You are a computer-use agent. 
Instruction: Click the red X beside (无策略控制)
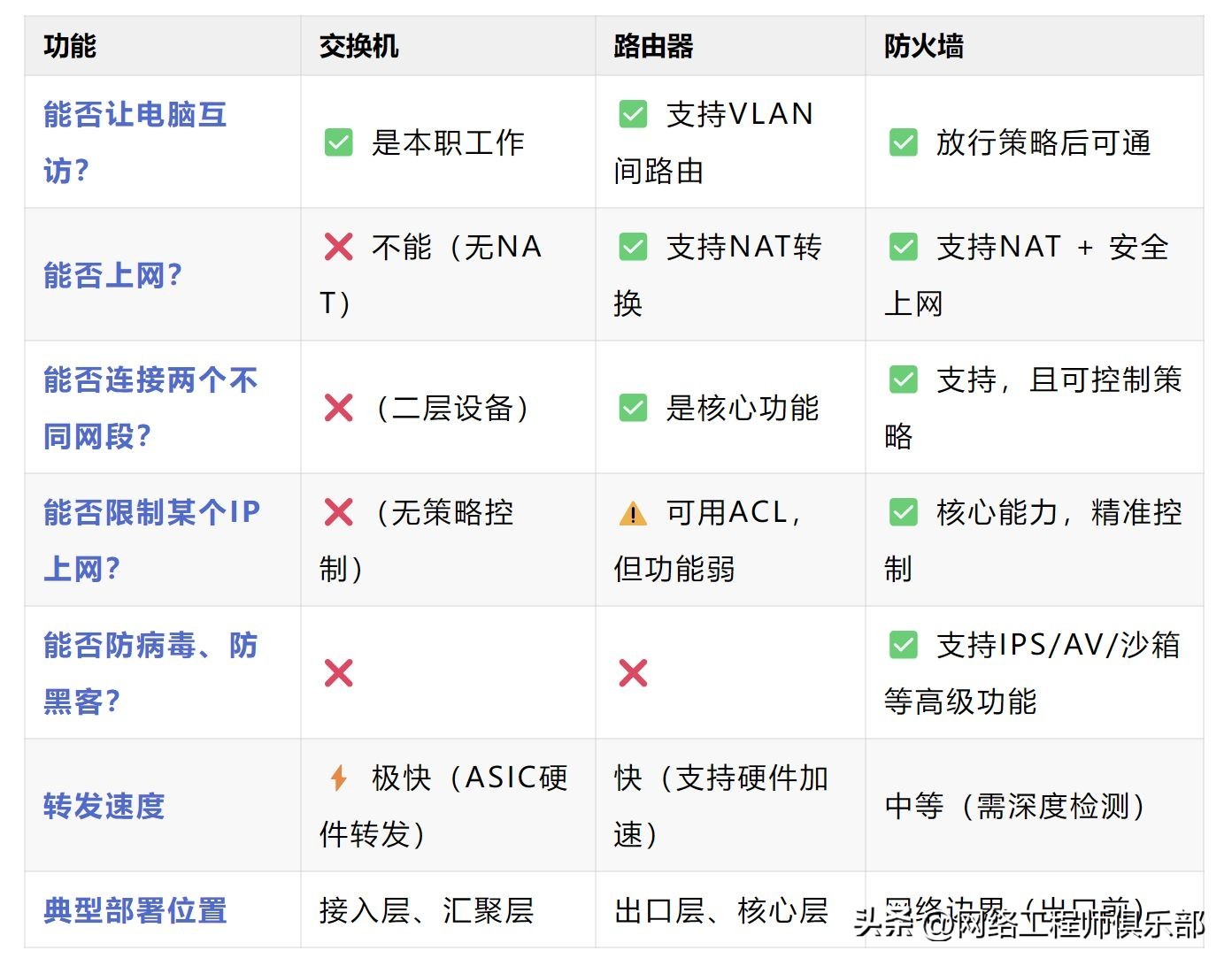[339, 512]
